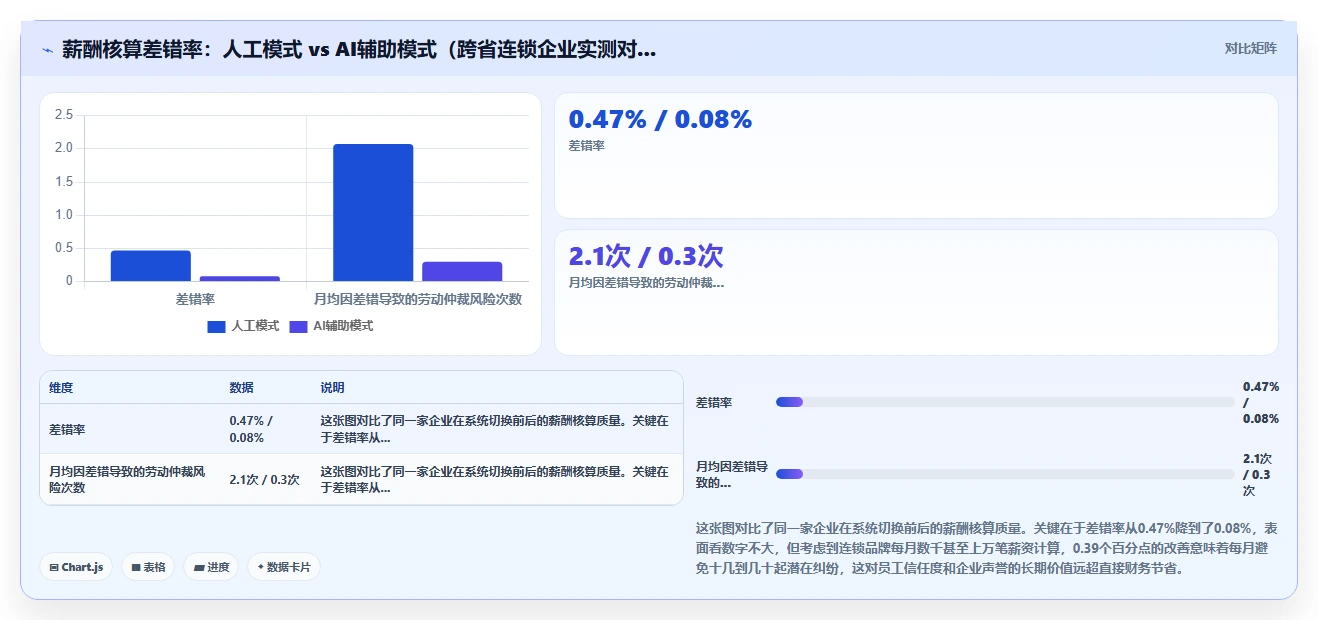Click the 2.5 y-axis tick label

63,115
